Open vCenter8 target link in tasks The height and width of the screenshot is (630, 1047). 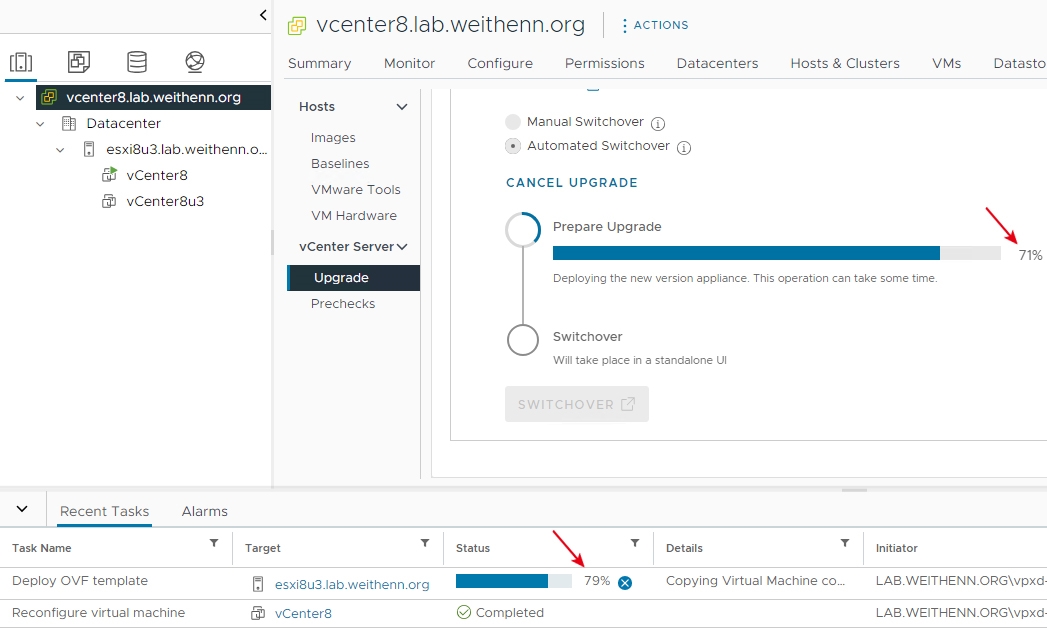(303, 613)
